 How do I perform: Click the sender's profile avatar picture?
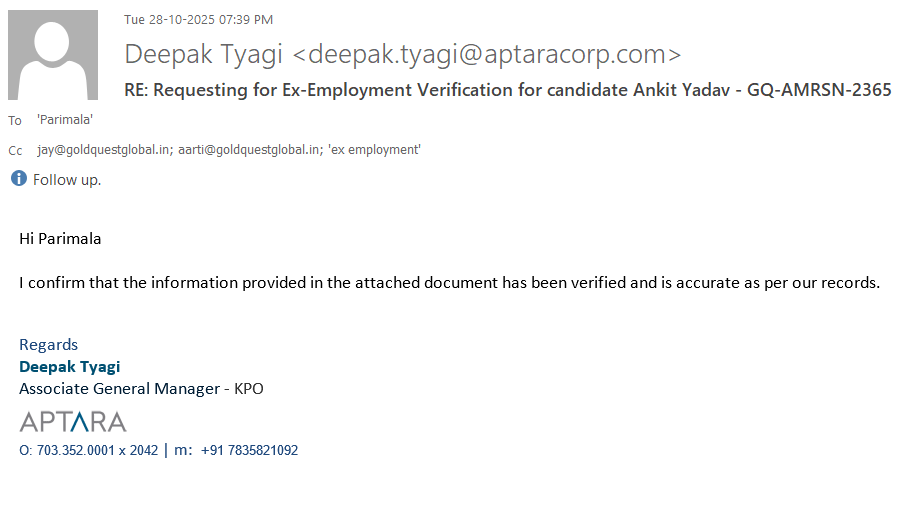(53, 55)
